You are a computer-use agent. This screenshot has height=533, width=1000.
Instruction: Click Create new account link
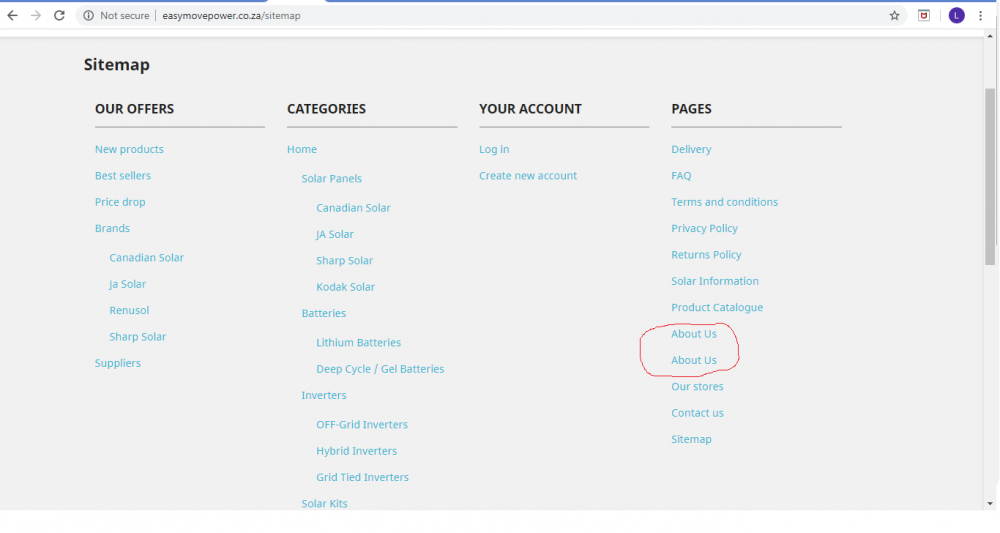[x=527, y=175]
